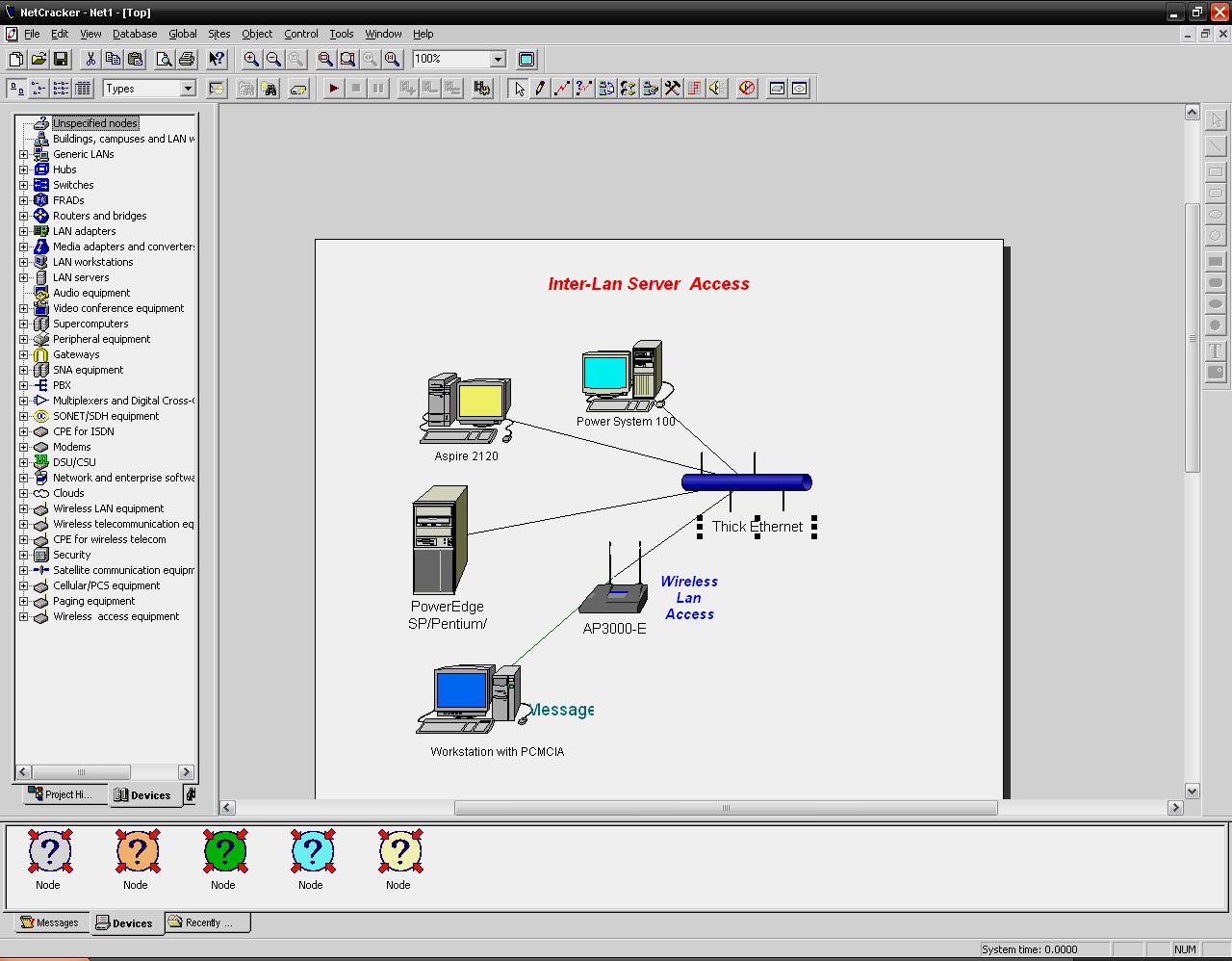The image size is (1232, 961).
Task: Expand the Switches category
Action: tap(24, 185)
